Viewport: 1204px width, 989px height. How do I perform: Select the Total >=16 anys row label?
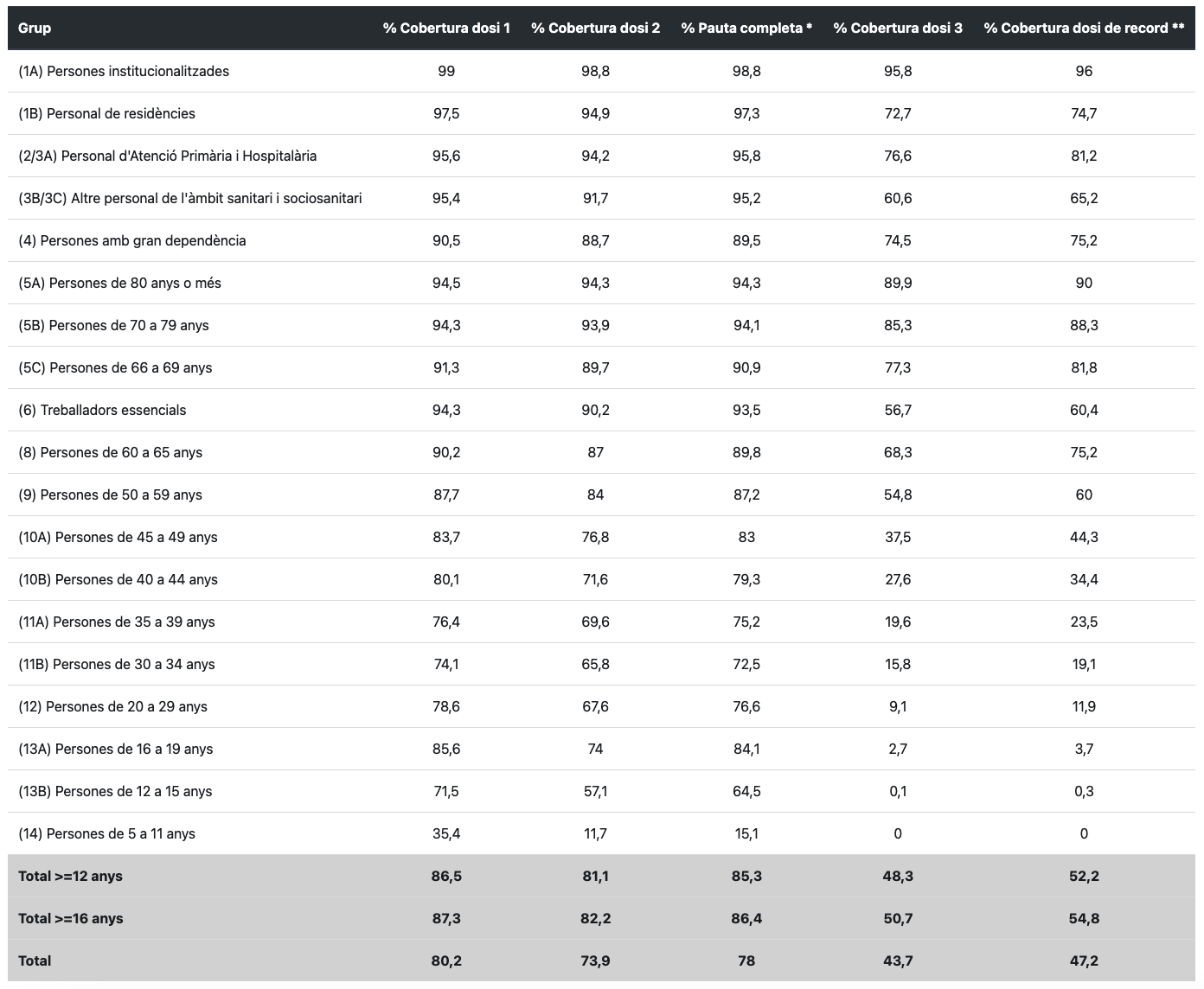pos(70,918)
